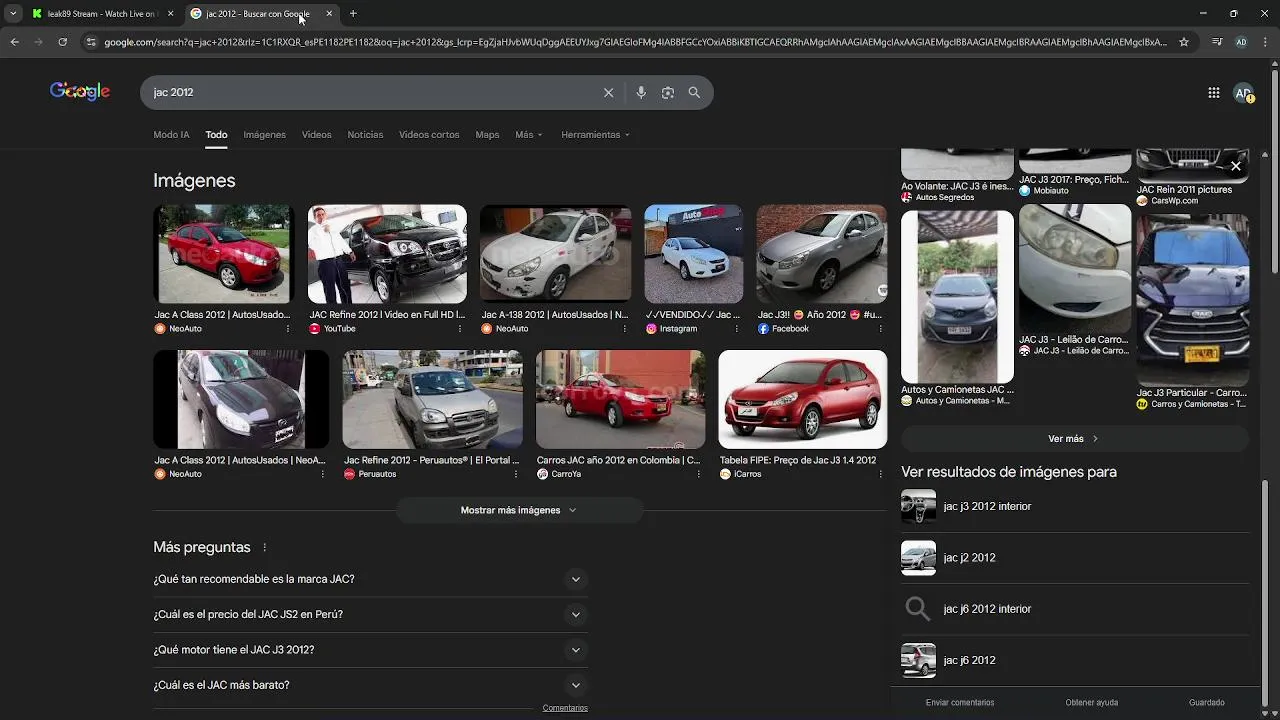
Task: Open the media control icon in toolbar
Action: [x=1217, y=42]
